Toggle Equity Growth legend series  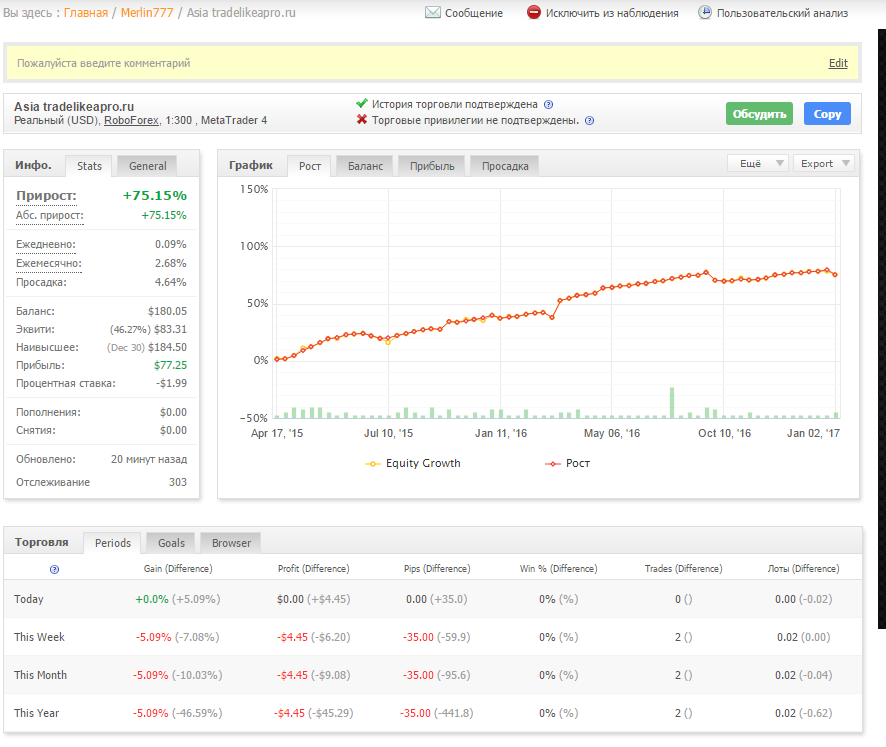(413, 463)
